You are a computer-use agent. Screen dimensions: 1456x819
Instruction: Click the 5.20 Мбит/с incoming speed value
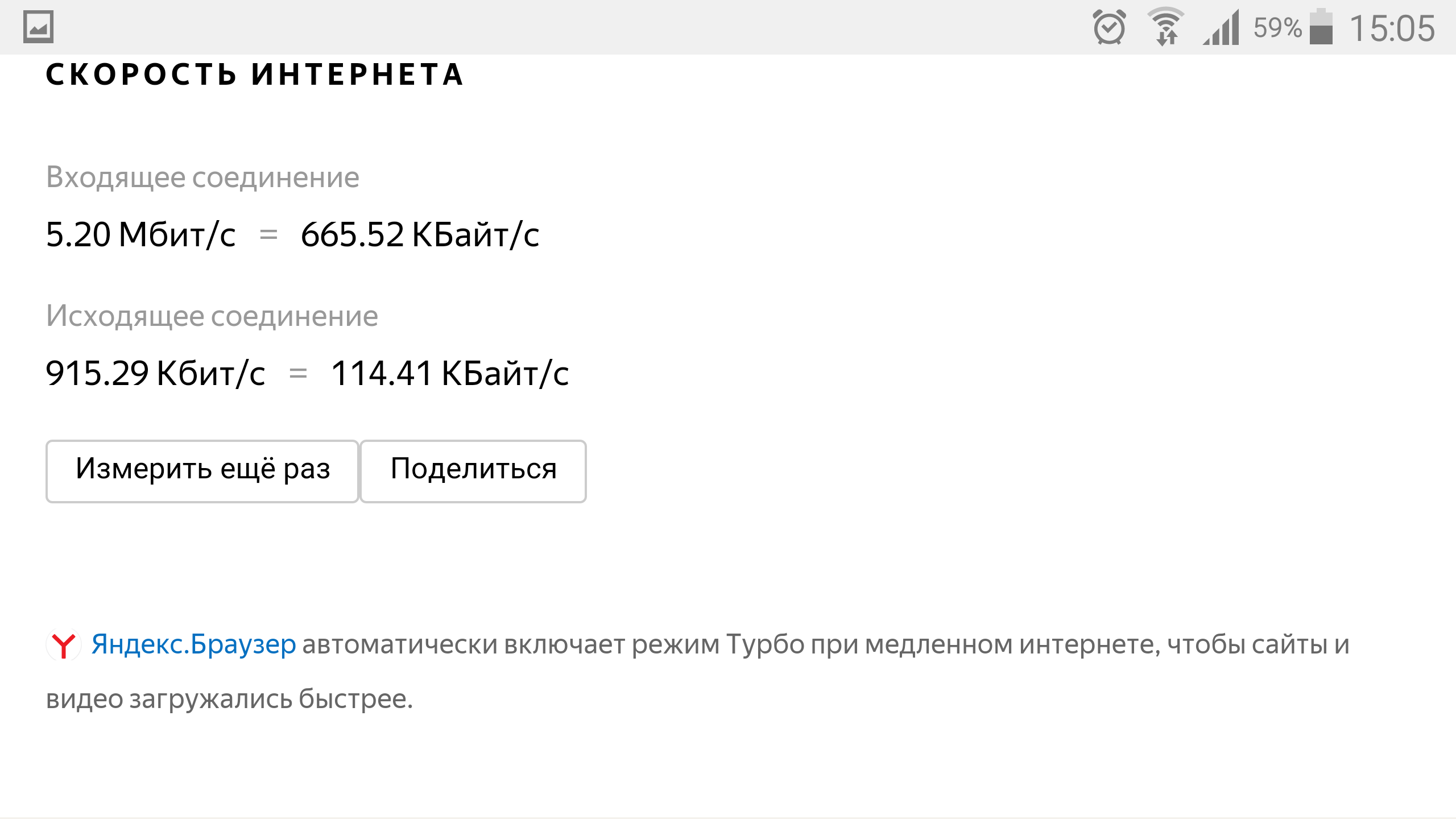point(140,234)
